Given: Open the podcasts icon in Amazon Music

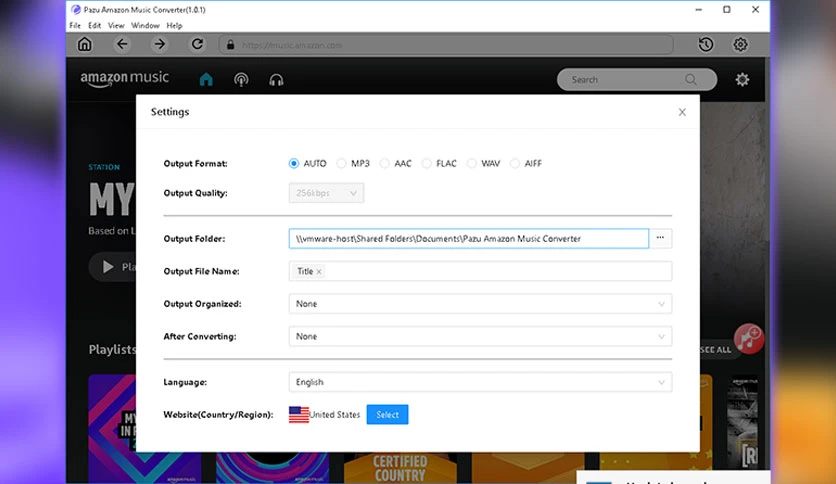Looking at the screenshot, I should [241, 79].
